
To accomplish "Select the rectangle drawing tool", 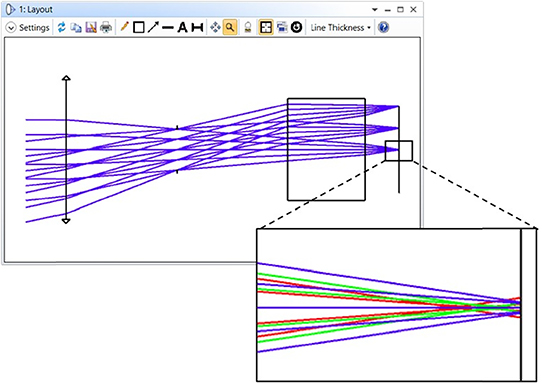I will click(139, 27).
